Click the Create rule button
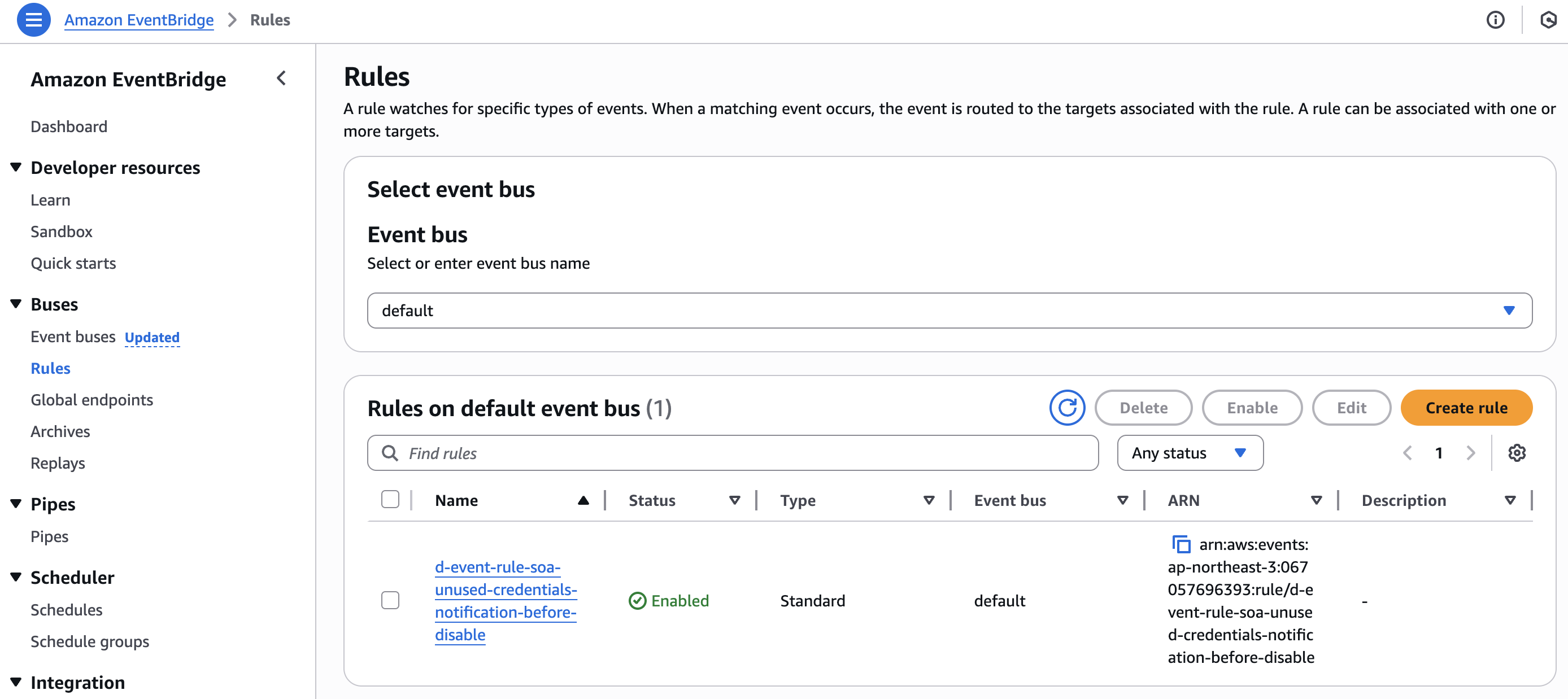1568x699 pixels. 1466,408
